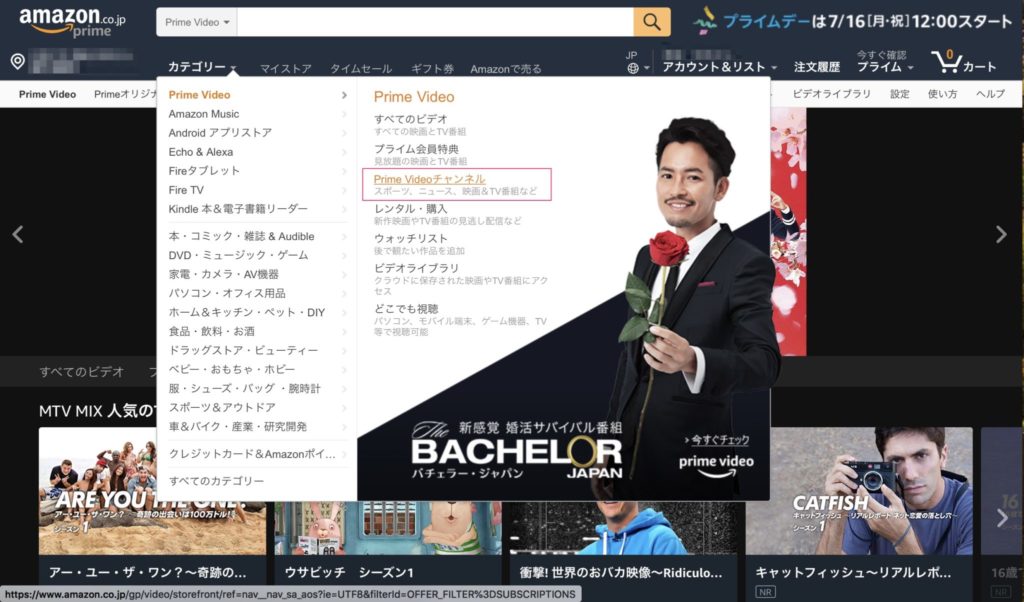
Task: Select 食品・飲料・お酒 menu item
Action: point(212,331)
